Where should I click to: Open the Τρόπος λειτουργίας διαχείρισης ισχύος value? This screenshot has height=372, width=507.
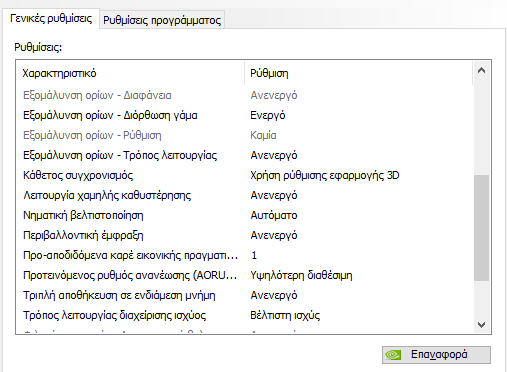285,315
